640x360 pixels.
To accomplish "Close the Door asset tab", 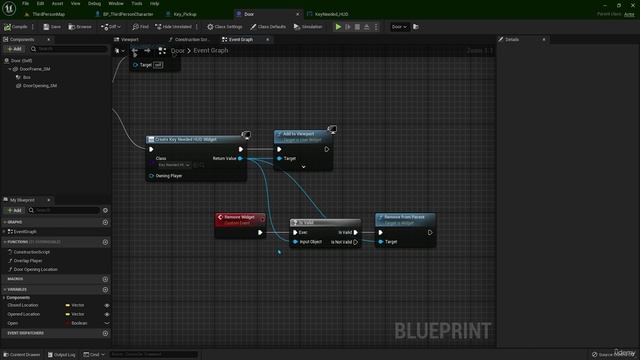I will pos(297,14).
